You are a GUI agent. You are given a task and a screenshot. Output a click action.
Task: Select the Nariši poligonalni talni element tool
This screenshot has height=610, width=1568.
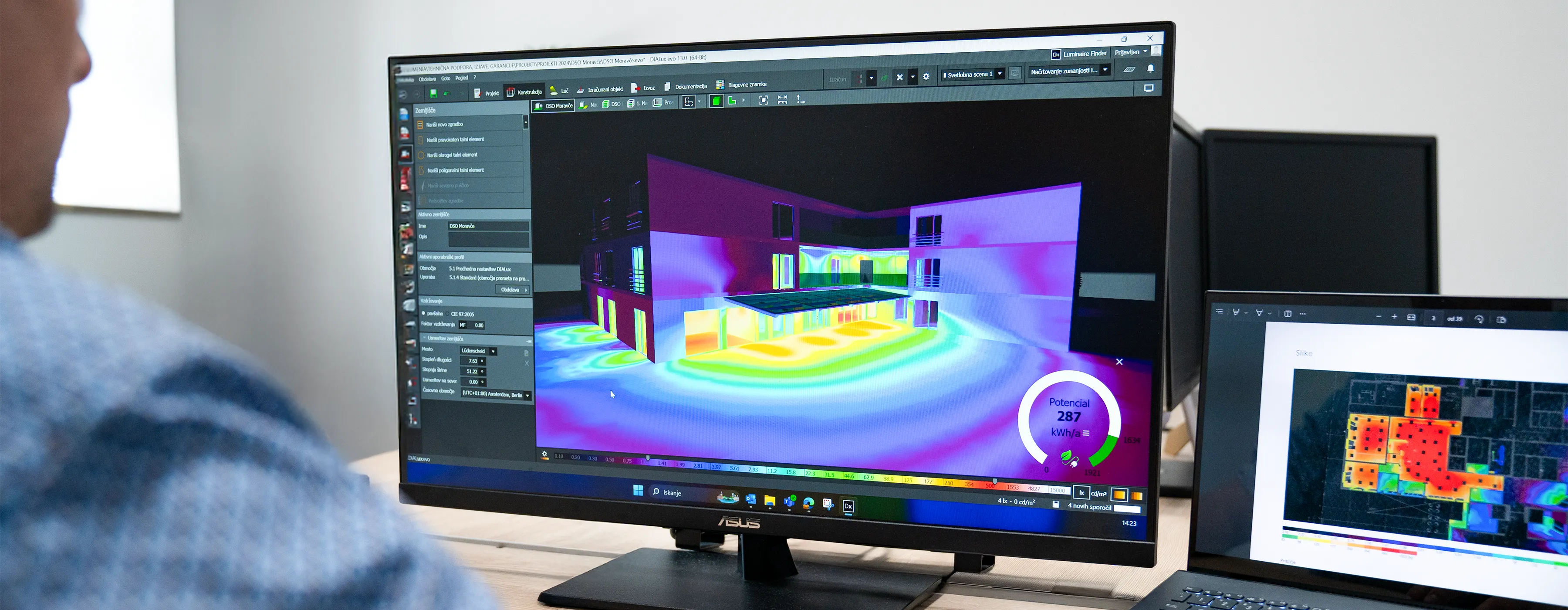click(455, 170)
